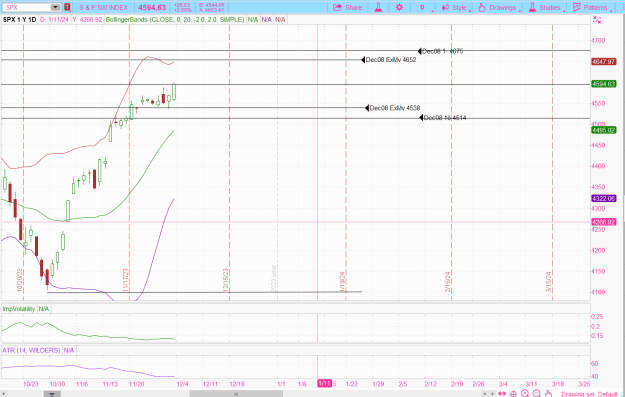Click the pan chart left-right arrows icon
Screen dimensions: 625x397
[502, 394]
